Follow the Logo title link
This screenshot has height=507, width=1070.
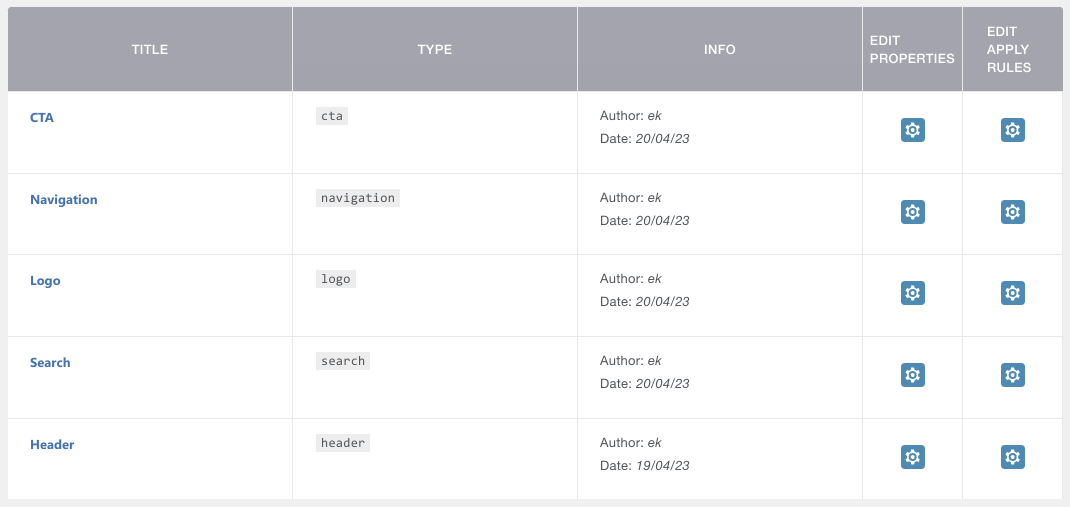[x=45, y=280]
